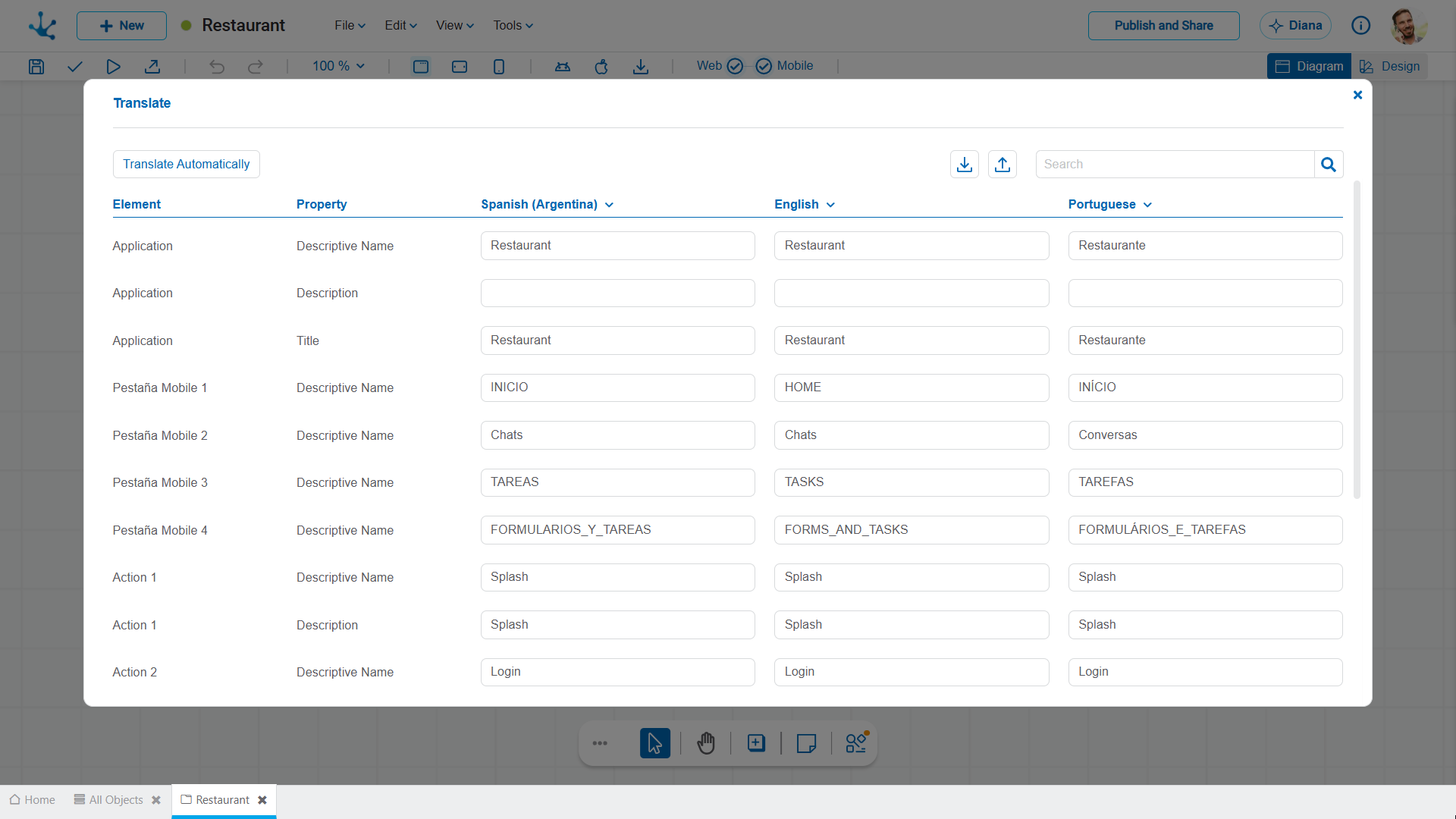Click the save disk icon in toolbar
Viewport: 1456px width, 819px height.
click(36, 67)
